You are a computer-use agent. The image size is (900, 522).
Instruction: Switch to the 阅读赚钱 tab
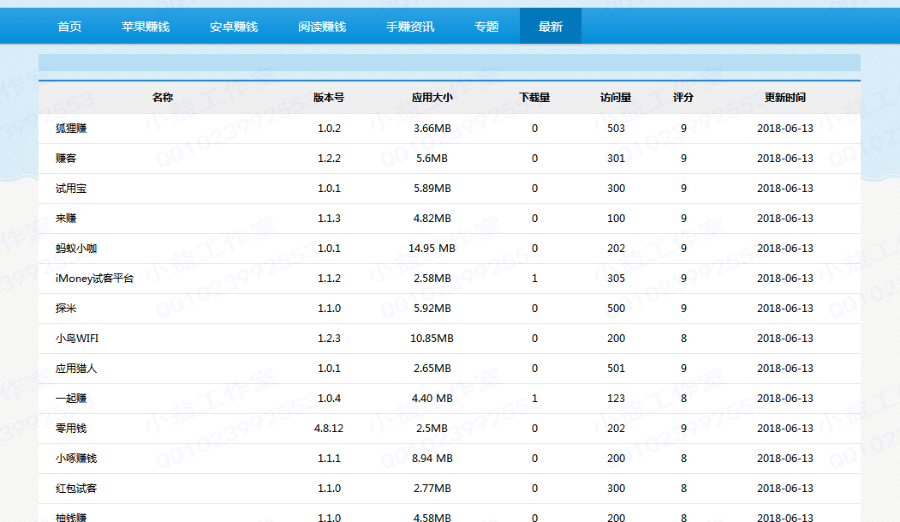point(322,26)
